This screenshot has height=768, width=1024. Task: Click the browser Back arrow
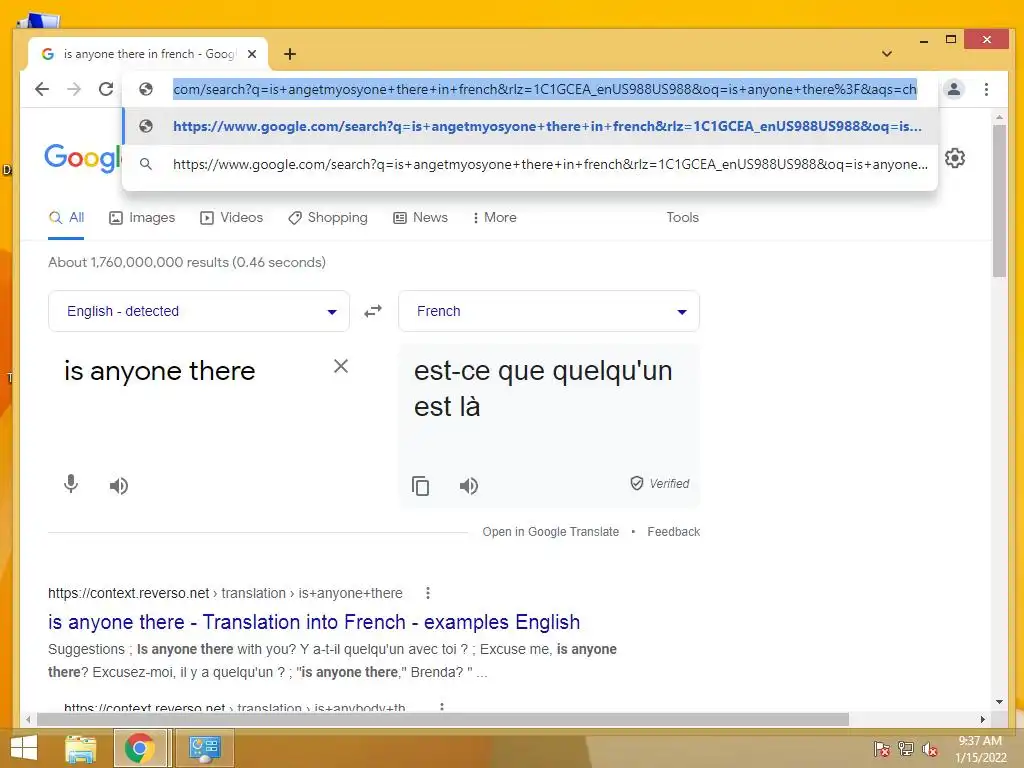[42, 89]
